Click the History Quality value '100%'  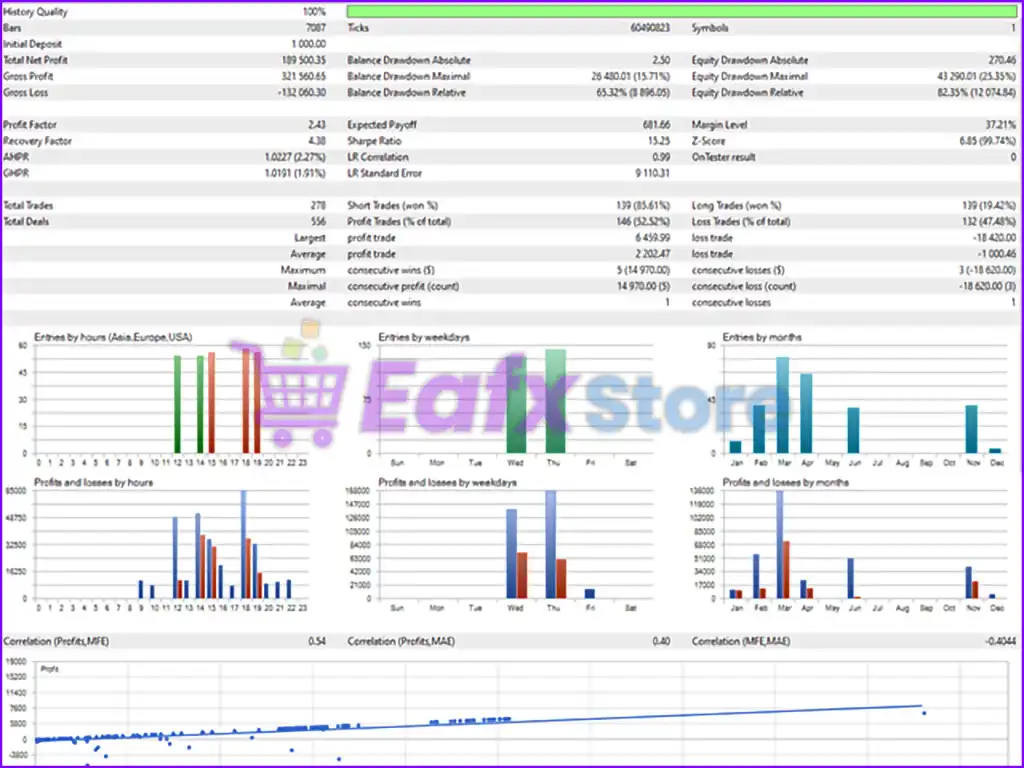(314, 12)
